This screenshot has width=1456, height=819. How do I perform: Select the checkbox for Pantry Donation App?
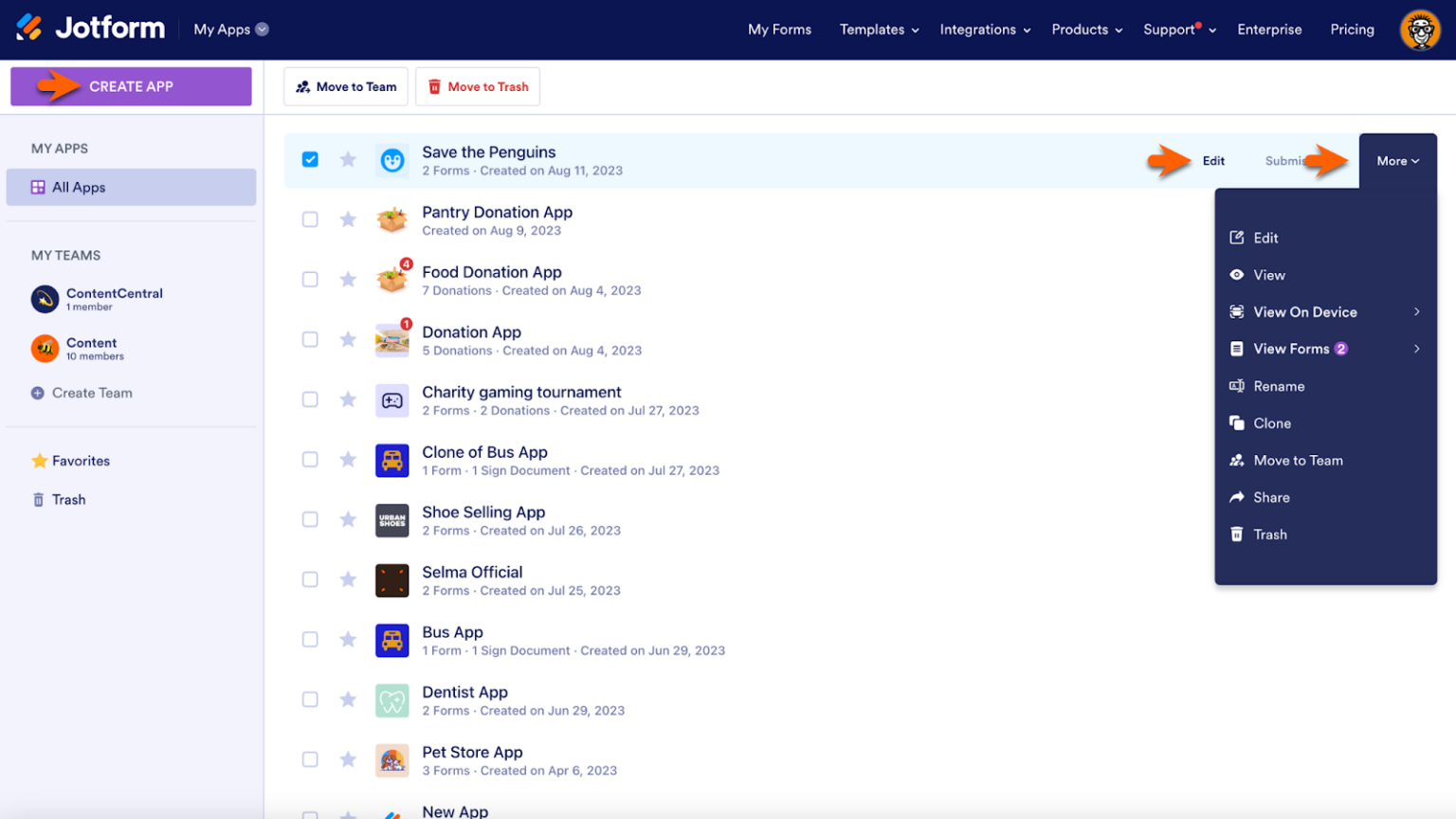pyautogui.click(x=310, y=219)
